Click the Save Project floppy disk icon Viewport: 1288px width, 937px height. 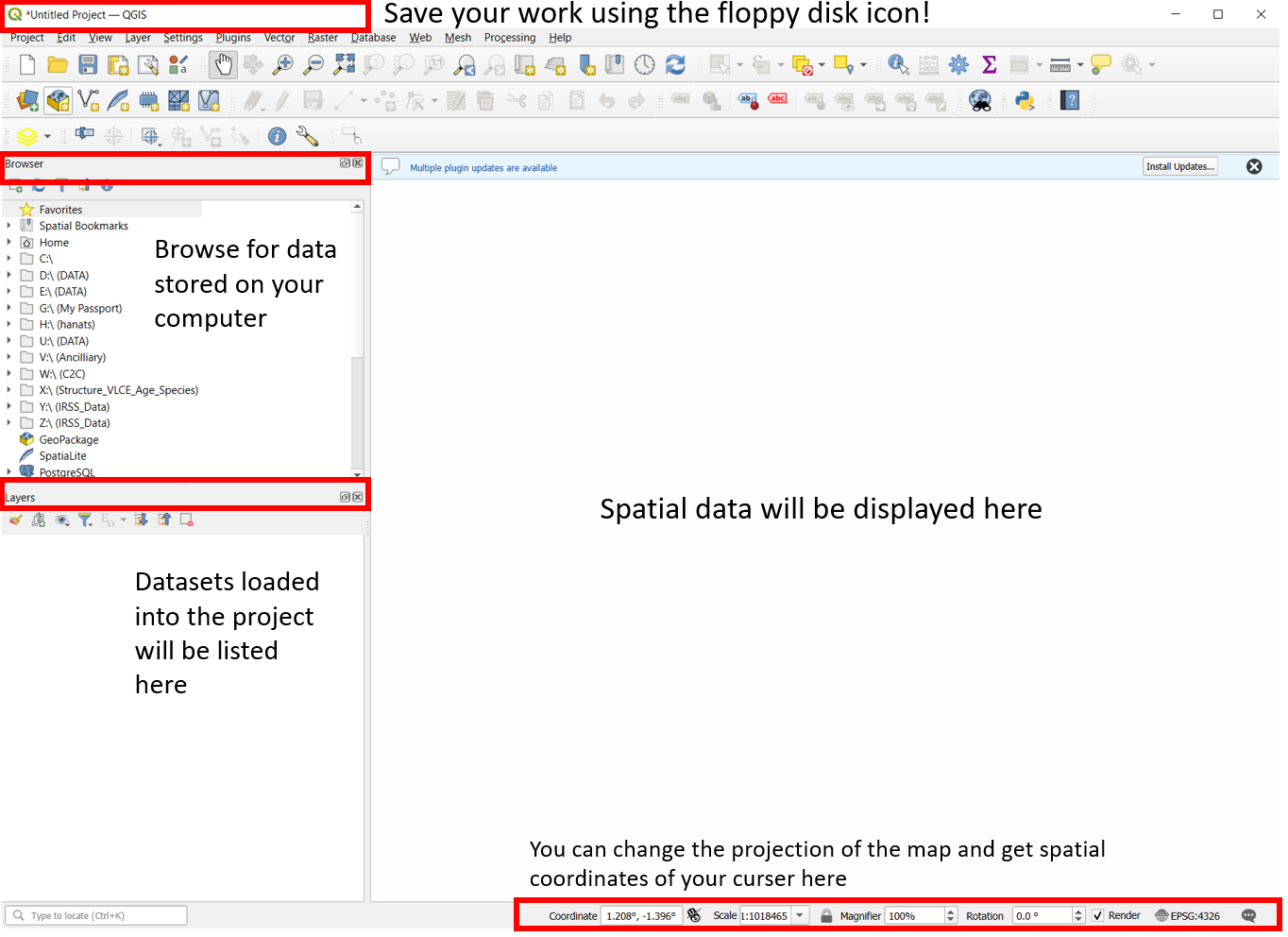[x=88, y=64]
